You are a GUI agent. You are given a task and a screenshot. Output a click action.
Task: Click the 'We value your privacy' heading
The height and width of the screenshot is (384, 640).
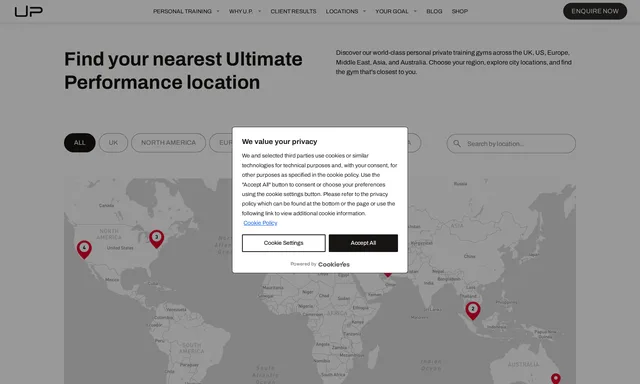click(279, 142)
